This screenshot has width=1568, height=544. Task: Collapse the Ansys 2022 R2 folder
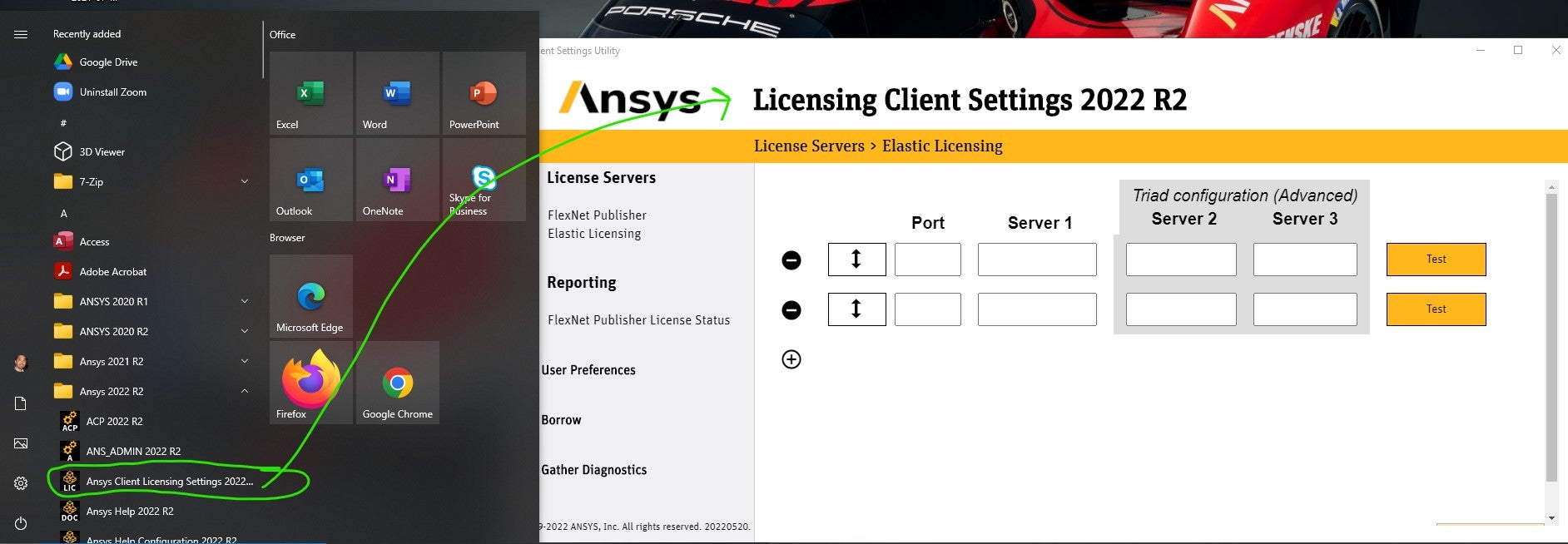[245, 391]
